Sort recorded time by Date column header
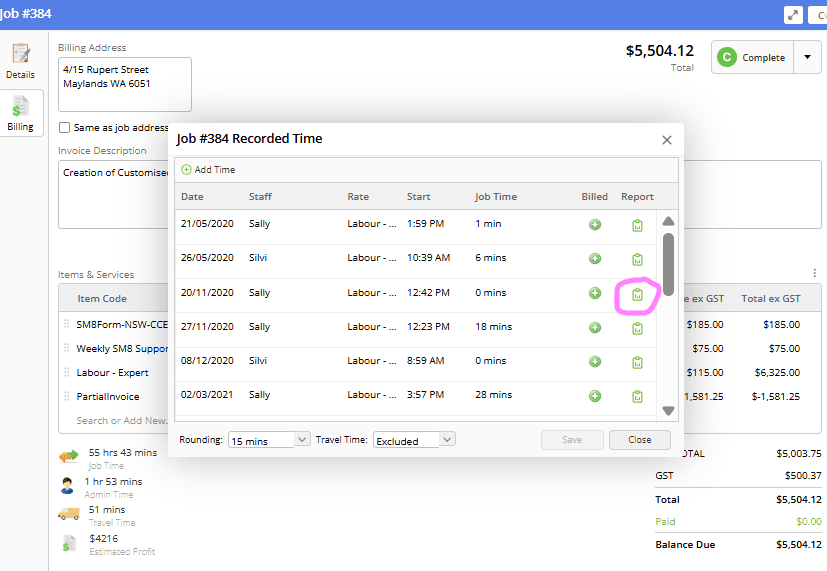 (x=192, y=197)
